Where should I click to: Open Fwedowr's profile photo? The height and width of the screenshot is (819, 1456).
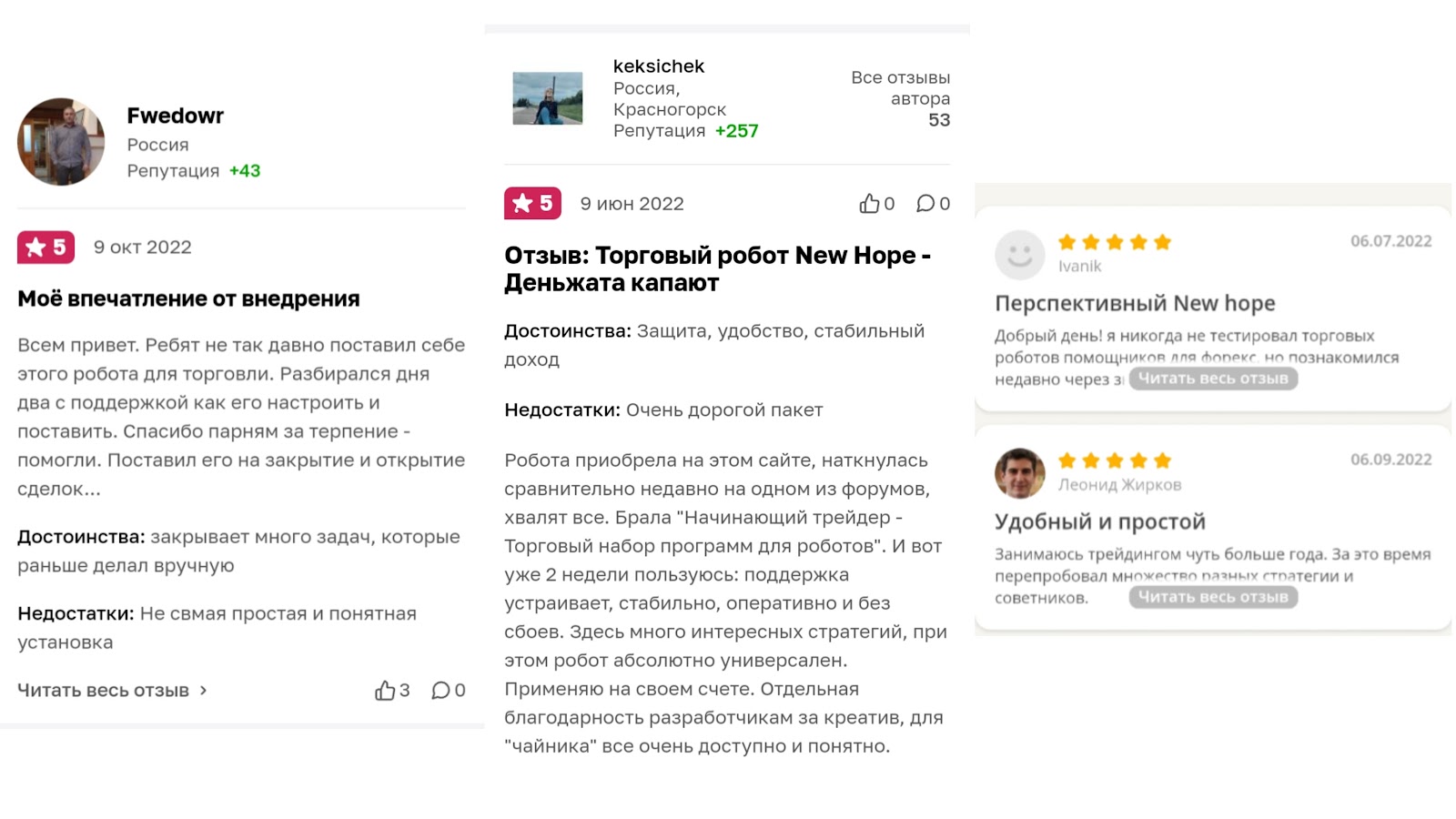click(x=61, y=142)
